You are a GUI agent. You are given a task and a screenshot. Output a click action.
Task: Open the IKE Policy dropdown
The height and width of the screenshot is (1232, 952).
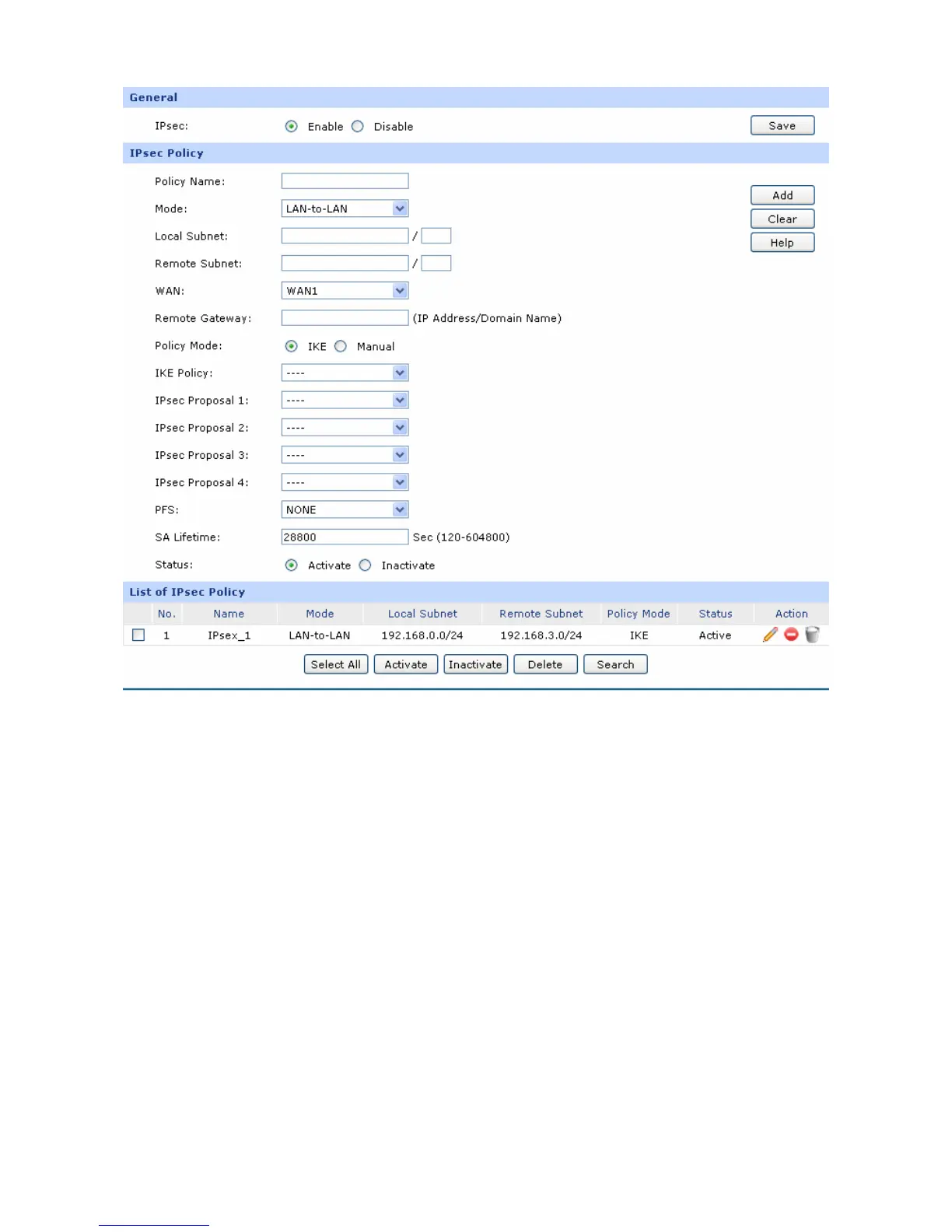pyautogui.click(x=345, y=373)
